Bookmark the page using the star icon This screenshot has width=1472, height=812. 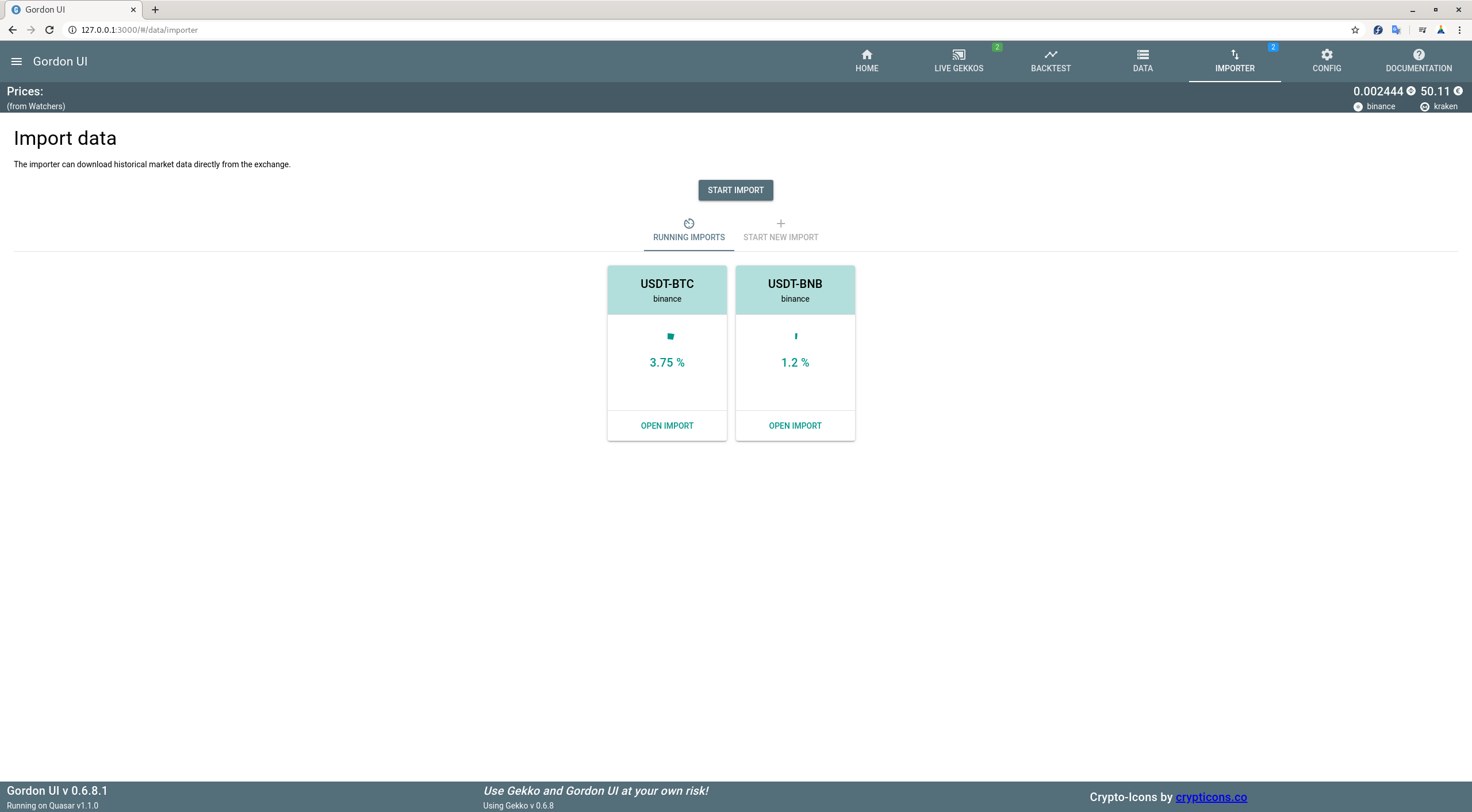[1355, 29]
